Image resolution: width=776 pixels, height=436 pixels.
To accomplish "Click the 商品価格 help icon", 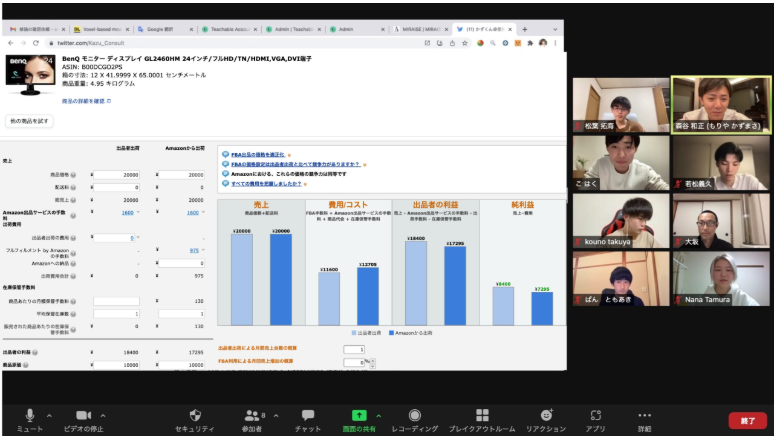I will pos(73,175).
